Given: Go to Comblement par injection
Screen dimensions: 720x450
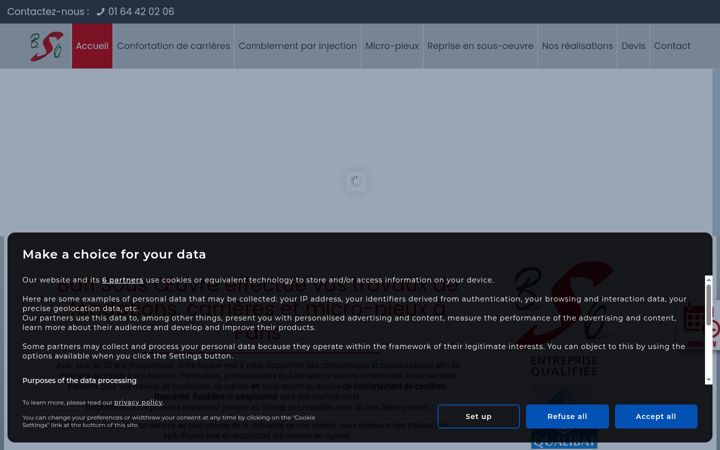Looking at the screenshot, I should pos(298,46).
